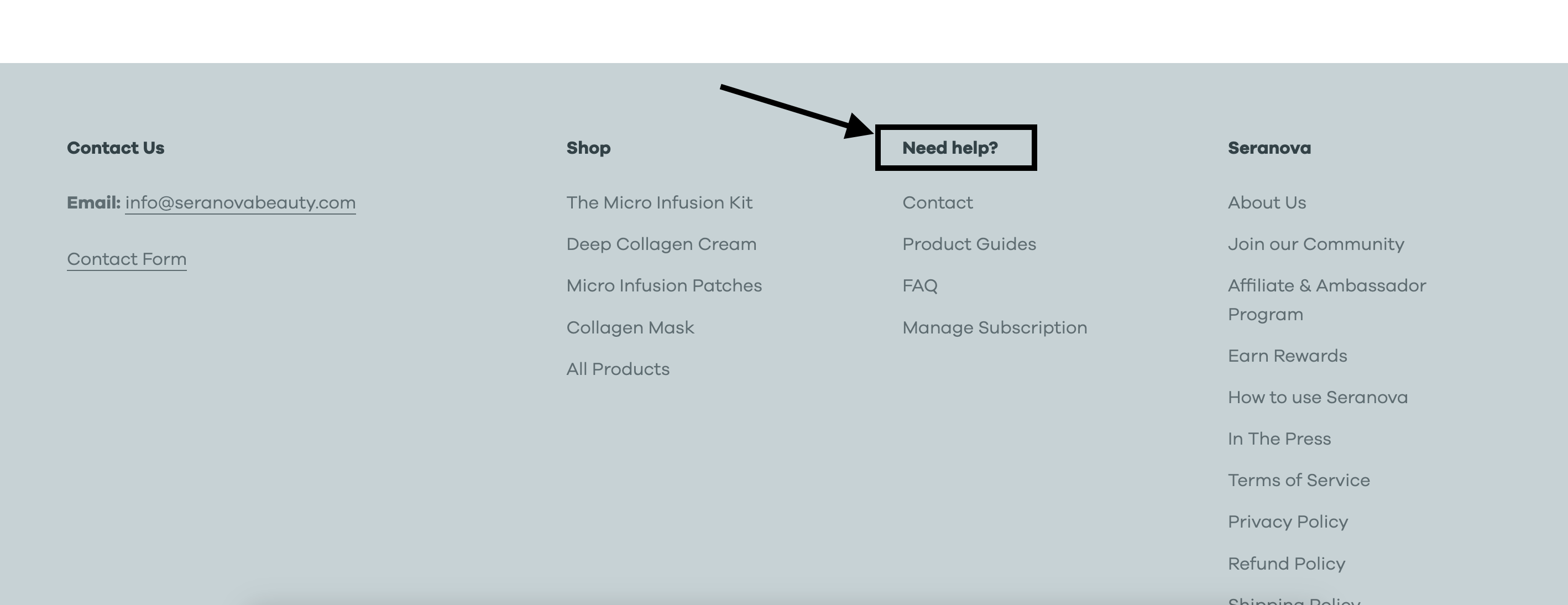Image resolution: width=1568 pixels, height=605 pixels.
Task: View the Refund Policy page
Action: 1286,564
